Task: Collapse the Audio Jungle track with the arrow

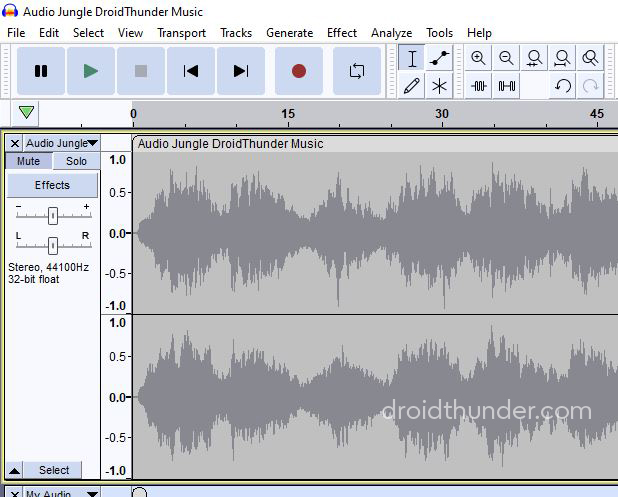Action: coord(15,470)
